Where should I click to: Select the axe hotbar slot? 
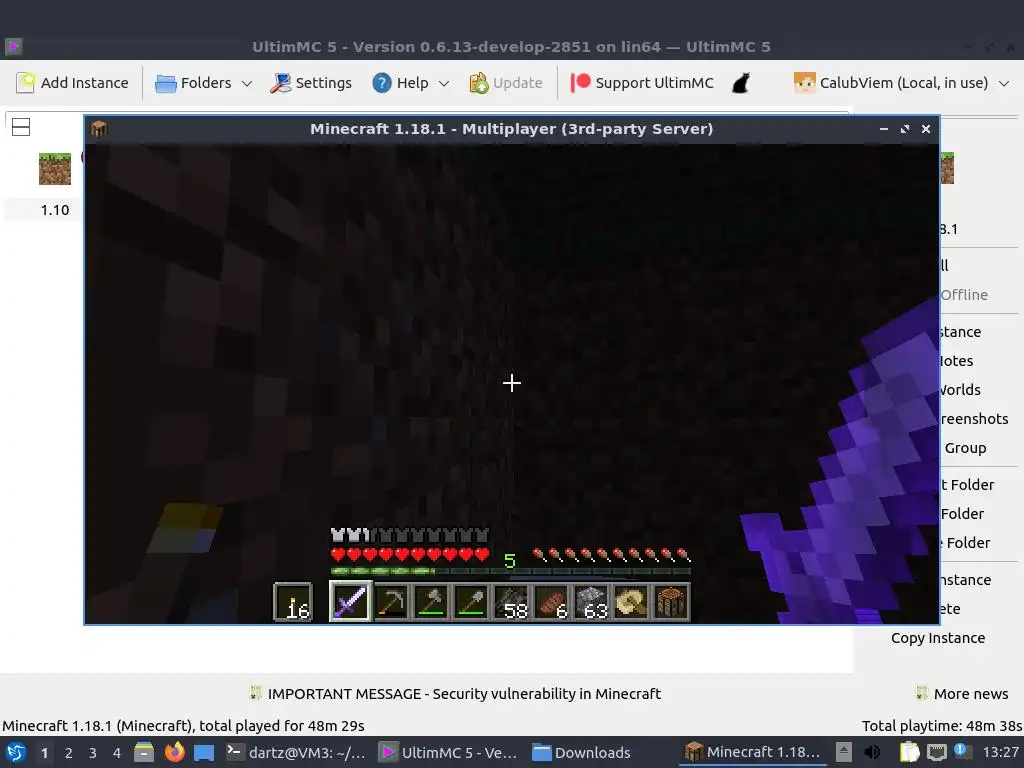coord(431,601)
